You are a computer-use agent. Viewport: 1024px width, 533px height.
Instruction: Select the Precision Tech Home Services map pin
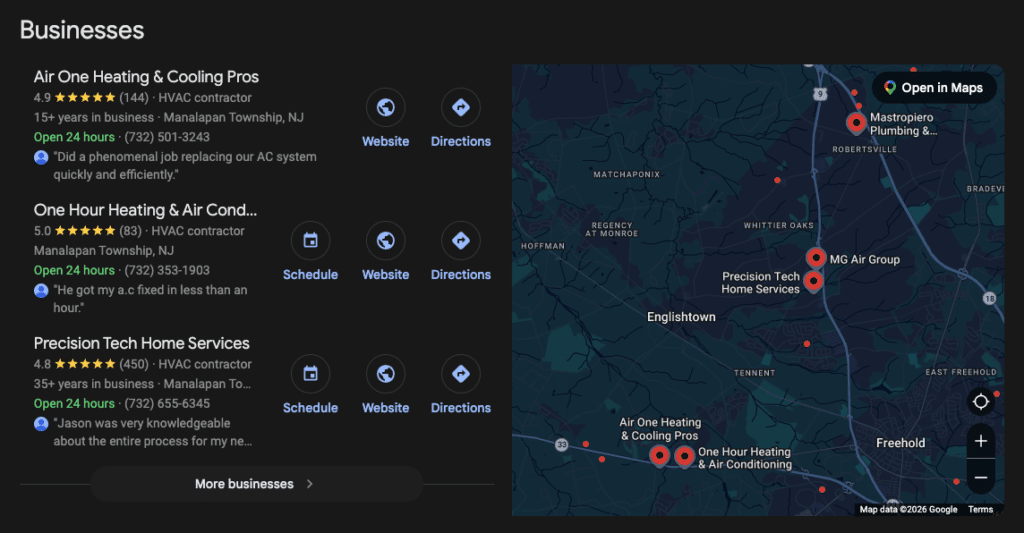813,282
